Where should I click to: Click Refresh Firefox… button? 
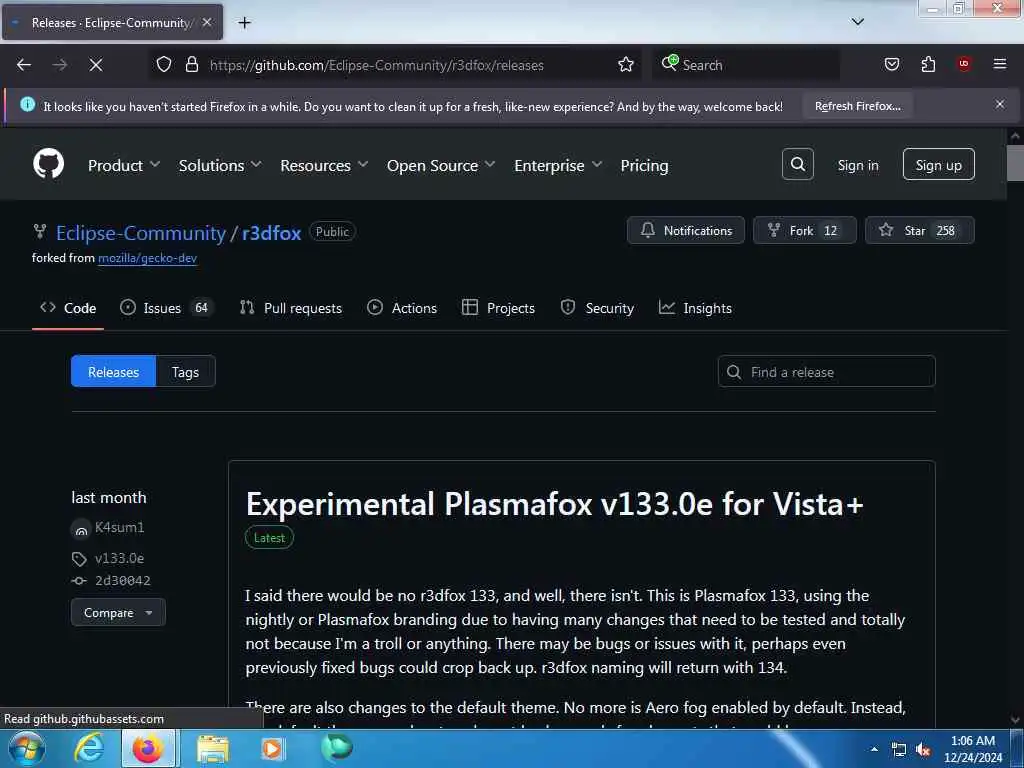pos(857,106)
